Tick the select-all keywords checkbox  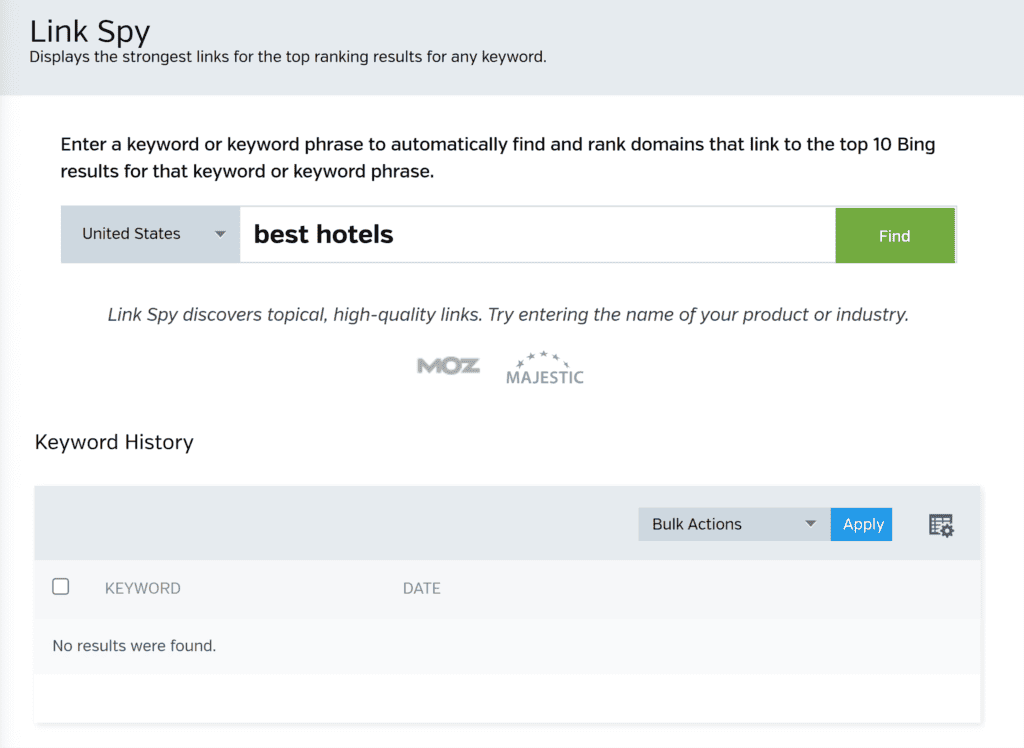pyautogui.click(x=61, y=587)
